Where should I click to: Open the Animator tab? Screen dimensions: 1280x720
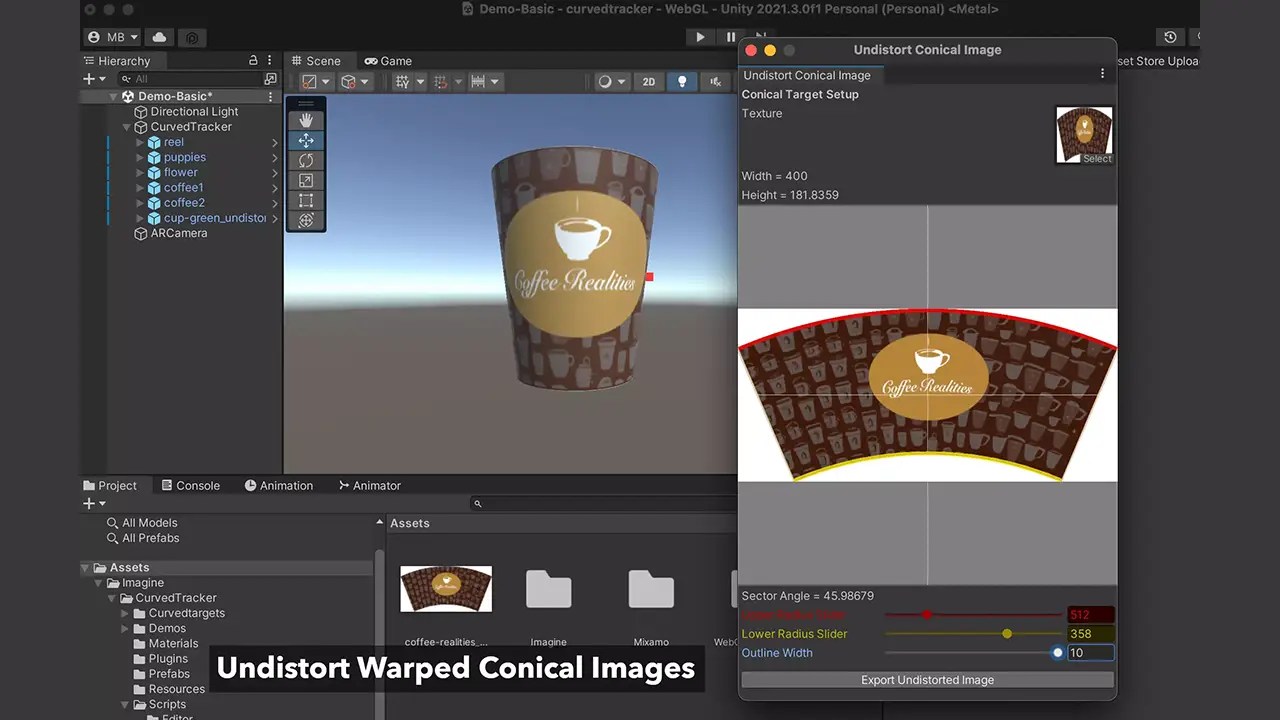(x=369, y=486)
